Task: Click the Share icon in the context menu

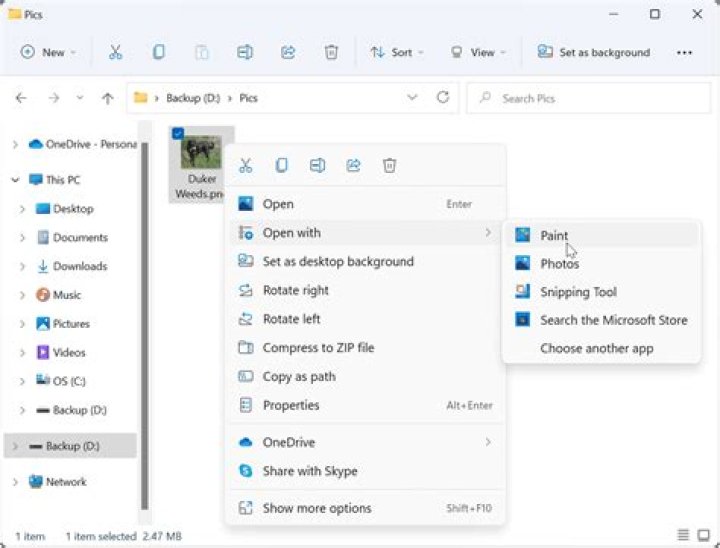Action: point(354,165)
